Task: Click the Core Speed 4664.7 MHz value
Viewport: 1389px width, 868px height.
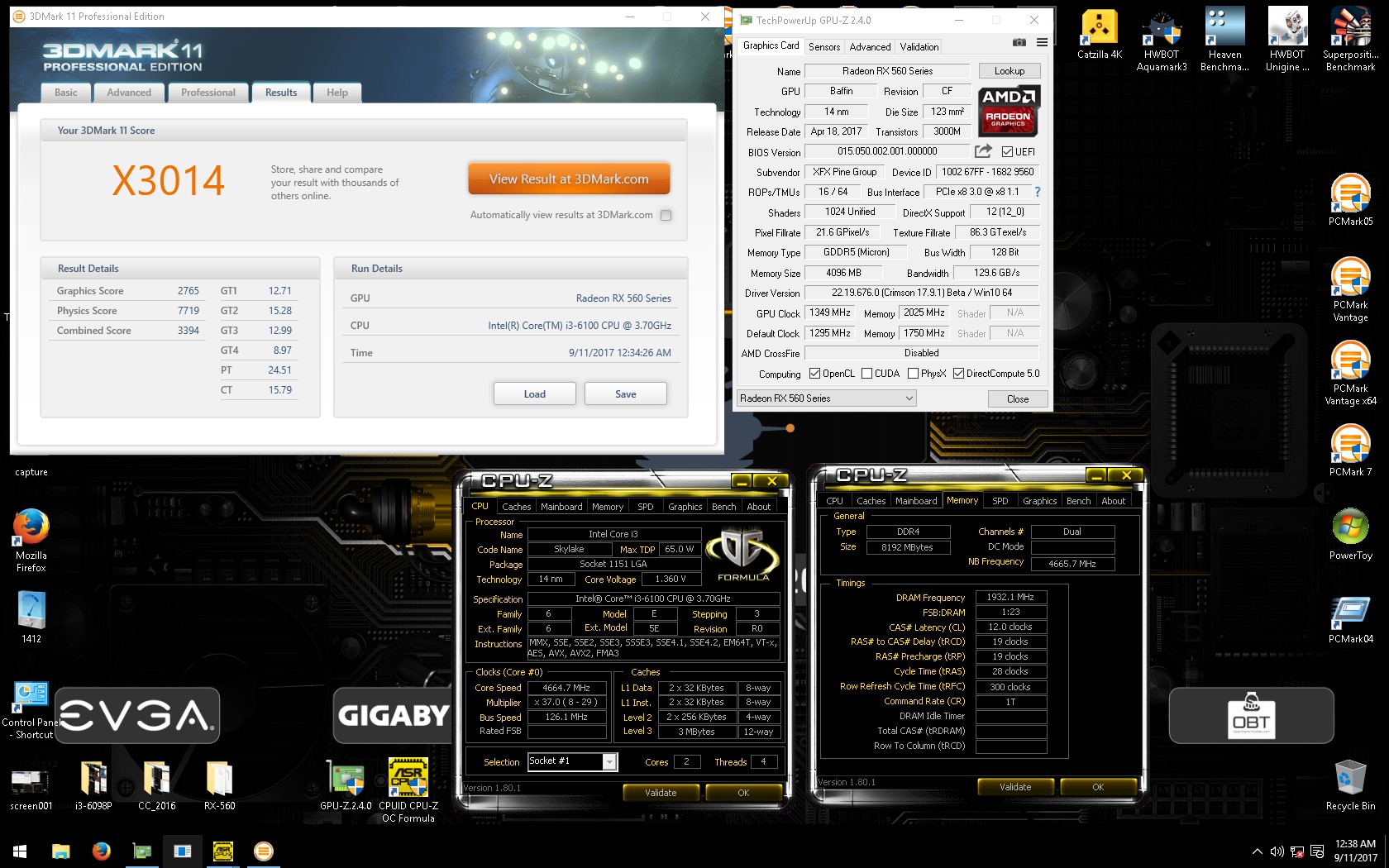Action: 566,688
